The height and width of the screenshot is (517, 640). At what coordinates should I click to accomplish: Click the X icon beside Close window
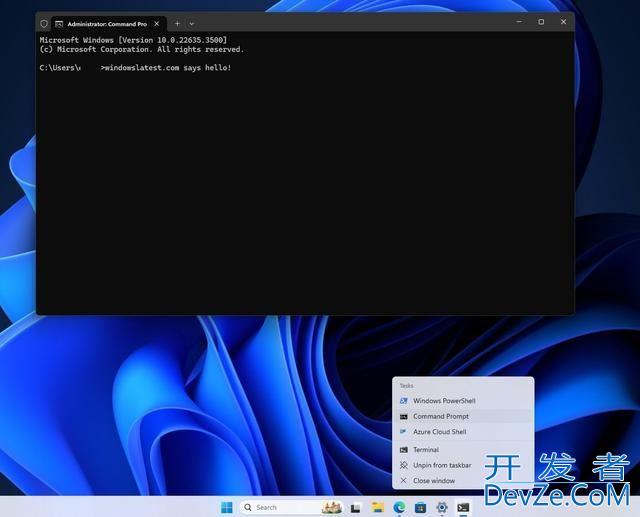pyautogui.click(x=404, y=481)
